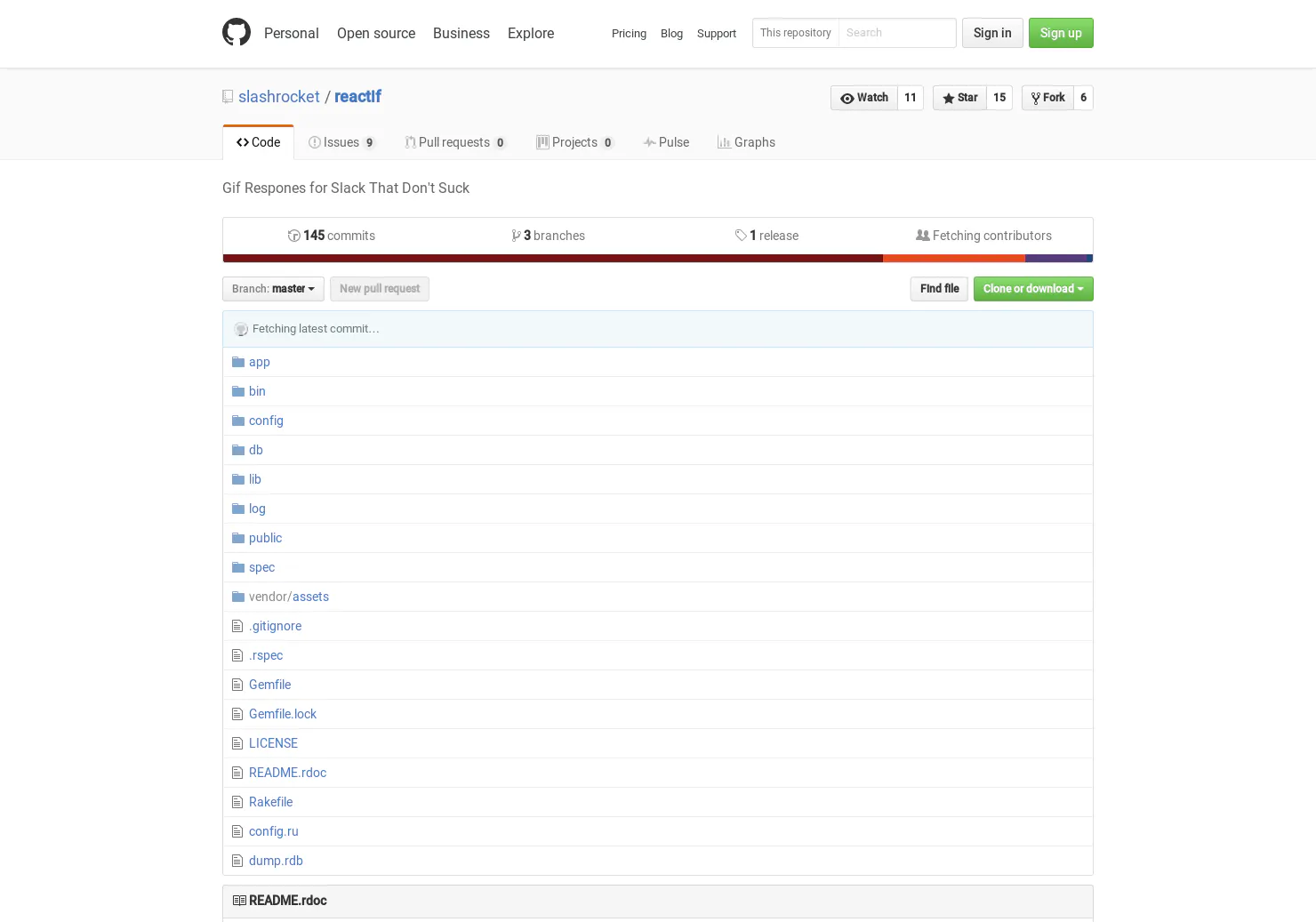Click the README.rdoc book icon in header
Image resolution: width=1316 pixels, height=922 pixels.
pyautogui.click(x=239, y=901)
